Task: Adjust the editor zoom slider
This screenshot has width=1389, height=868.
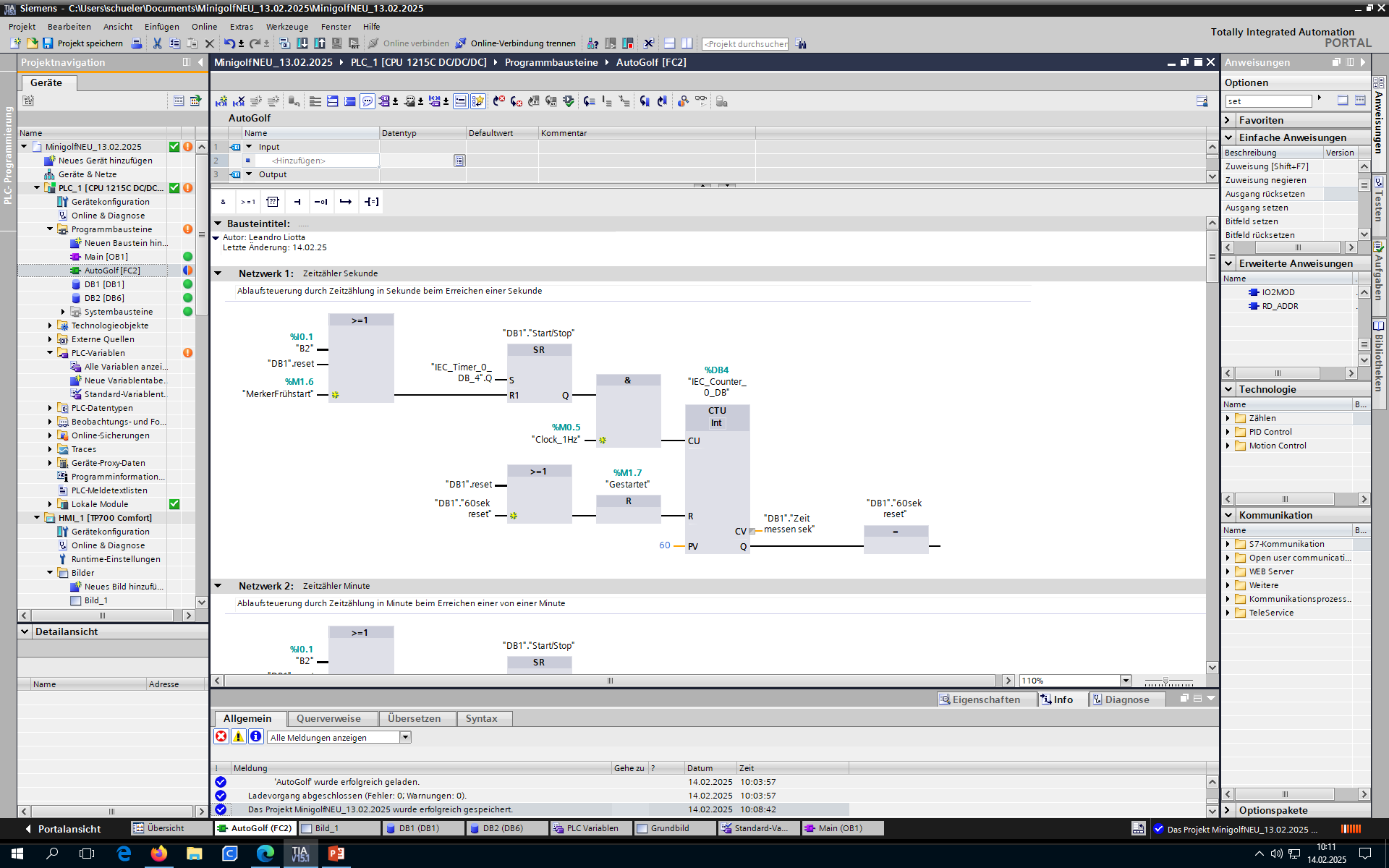Action: (1165, 681)
